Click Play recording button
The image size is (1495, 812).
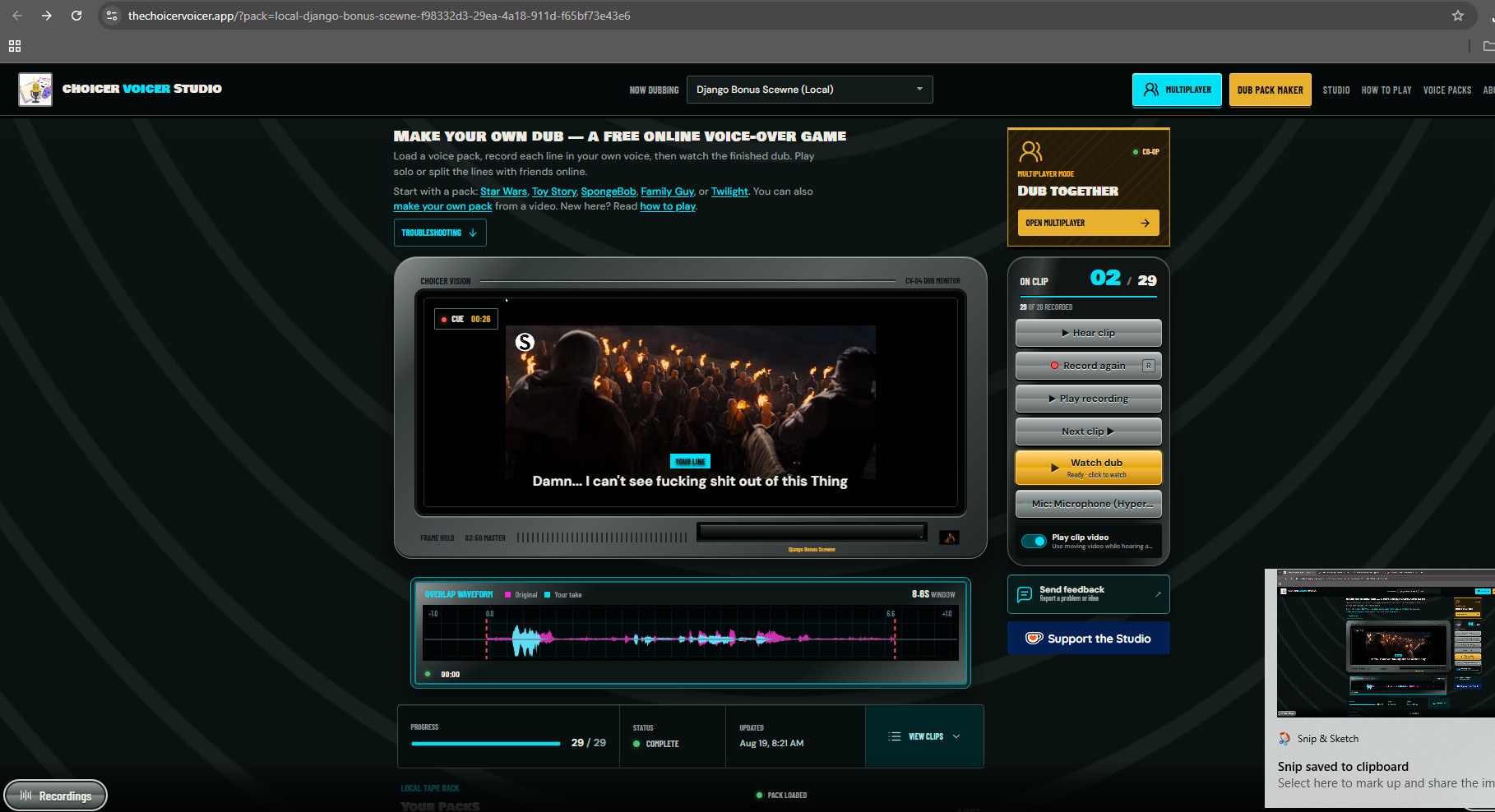pyautogui.click(x=1088, y=399)
